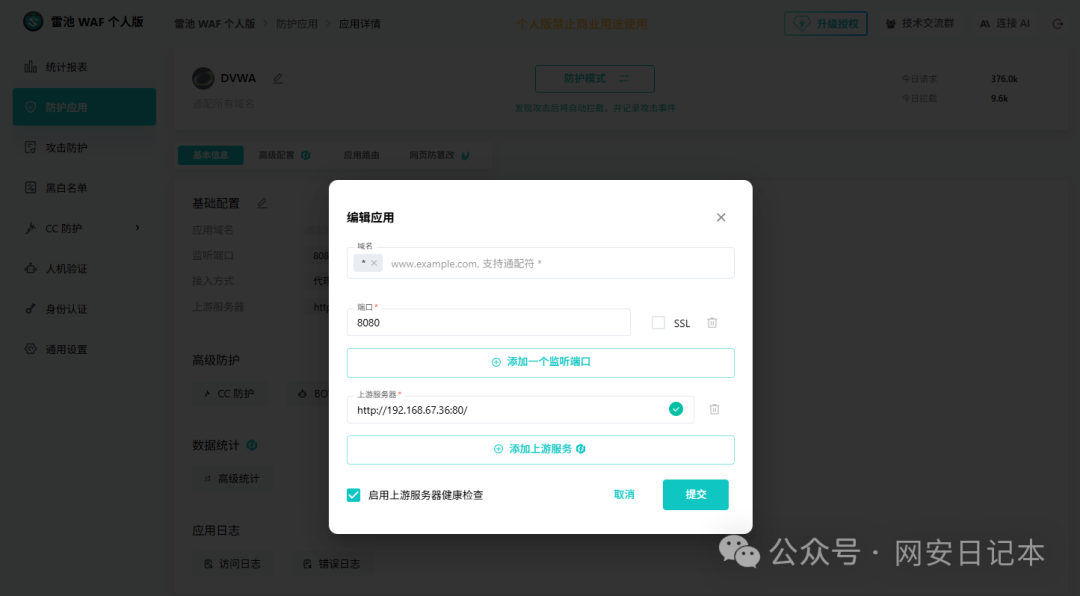Screen dimensions: 1080x596
Task: Select 防护应用 in the sidebar
Action: 84,107
